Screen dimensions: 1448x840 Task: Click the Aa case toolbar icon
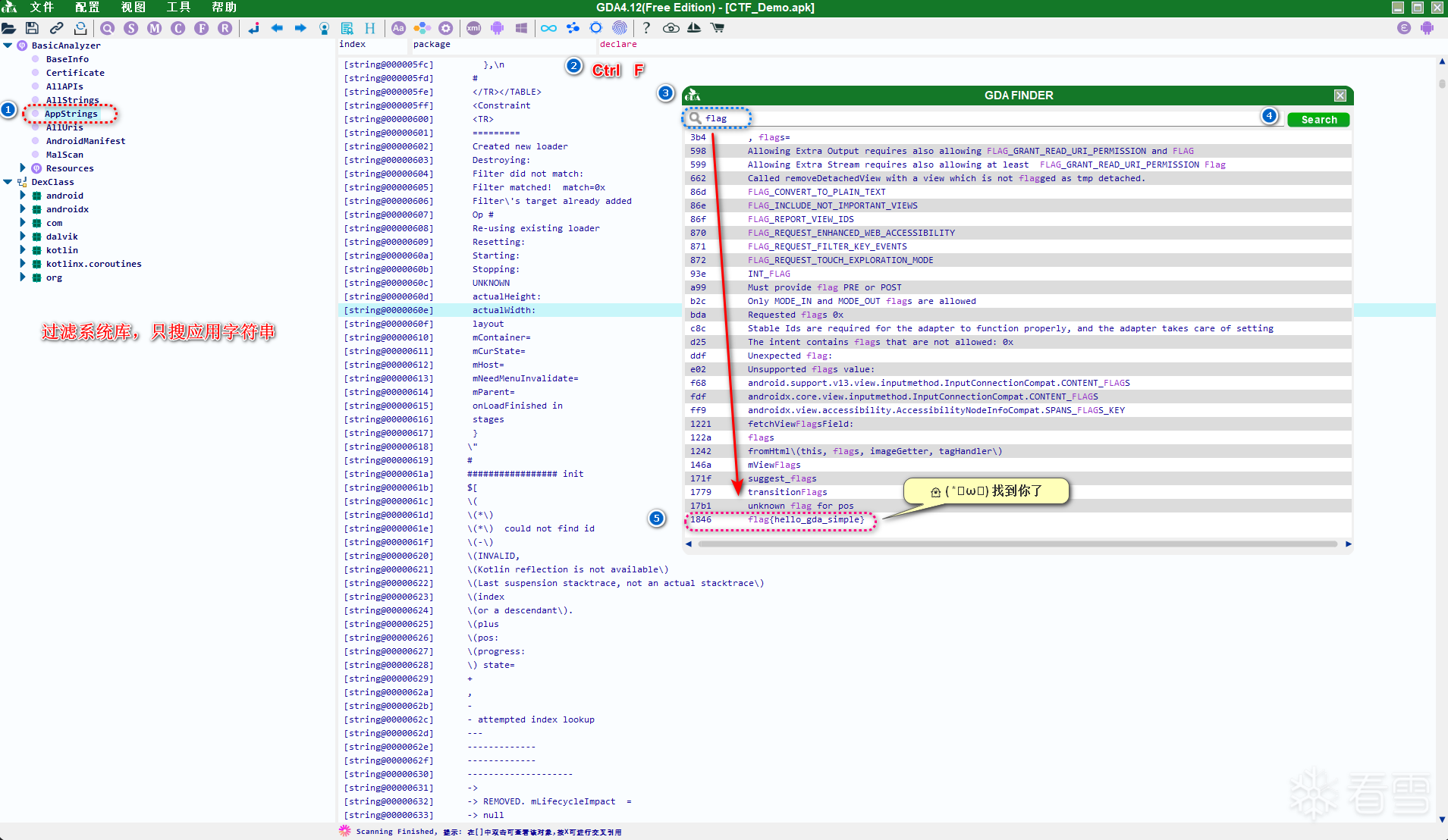tap(398, 28)
